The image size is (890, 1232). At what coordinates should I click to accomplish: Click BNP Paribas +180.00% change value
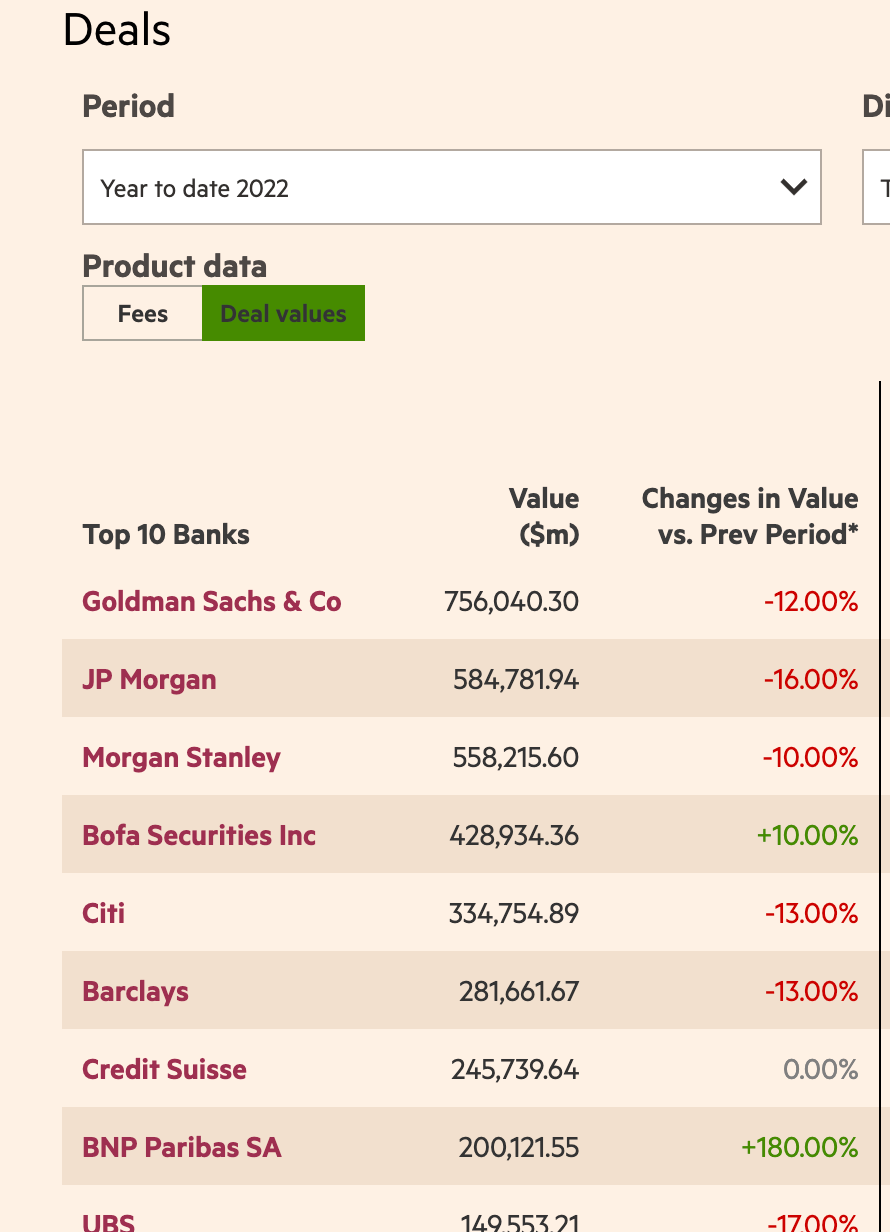point(799,1148)
